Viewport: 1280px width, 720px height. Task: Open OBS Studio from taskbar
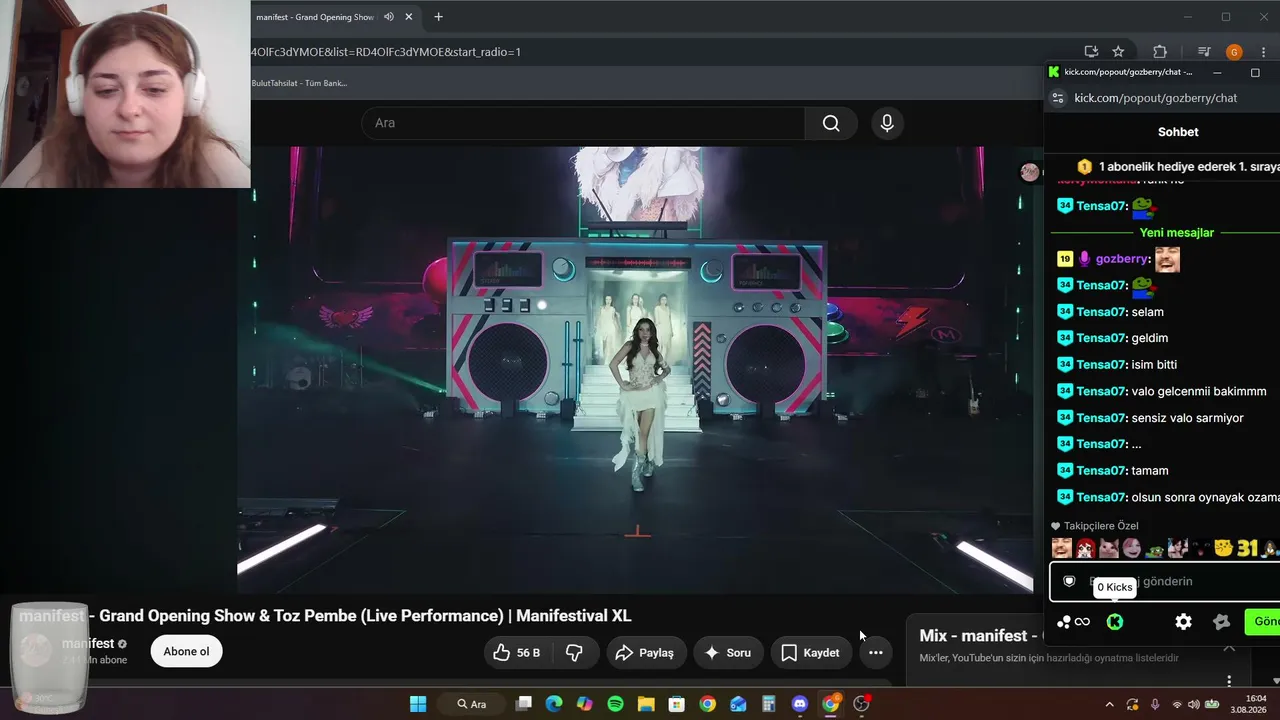[861, 704]
